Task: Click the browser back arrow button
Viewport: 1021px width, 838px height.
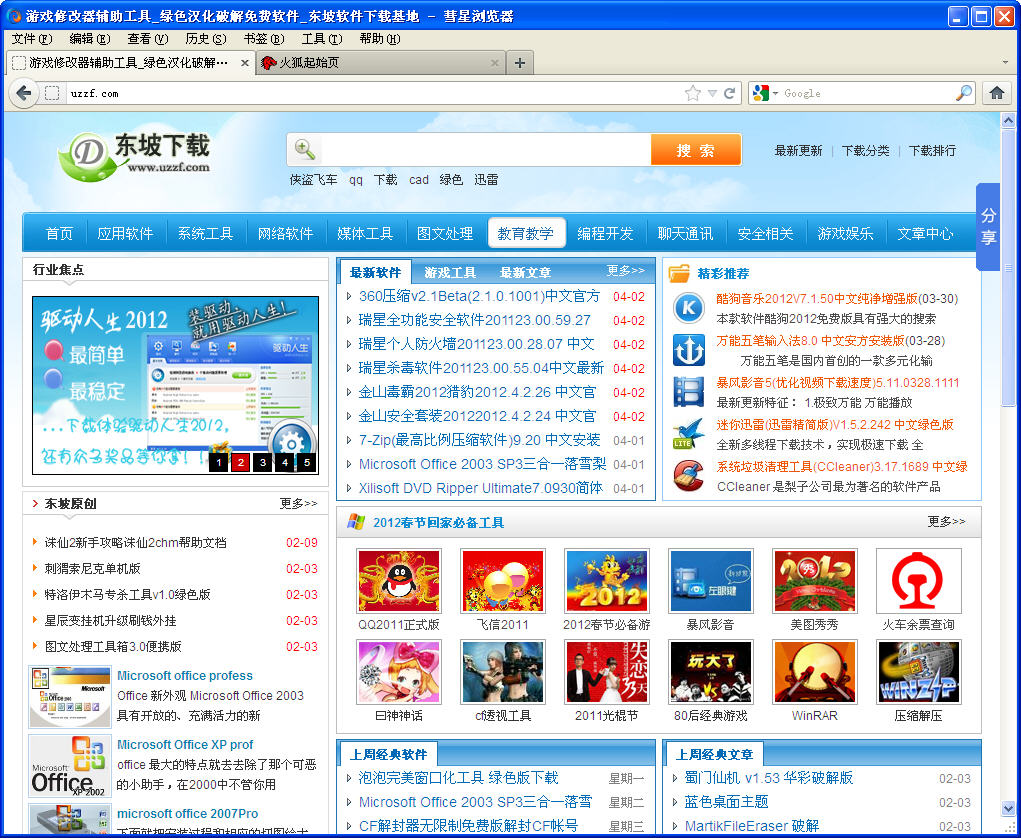Action: pyautogui.click(x=23, y=93)
